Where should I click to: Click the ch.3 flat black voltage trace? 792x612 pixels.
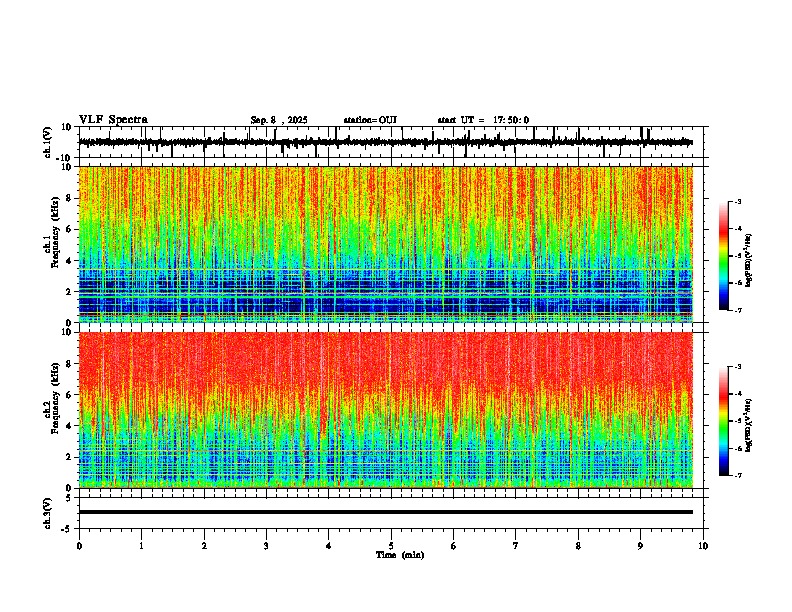click(386, 512)
